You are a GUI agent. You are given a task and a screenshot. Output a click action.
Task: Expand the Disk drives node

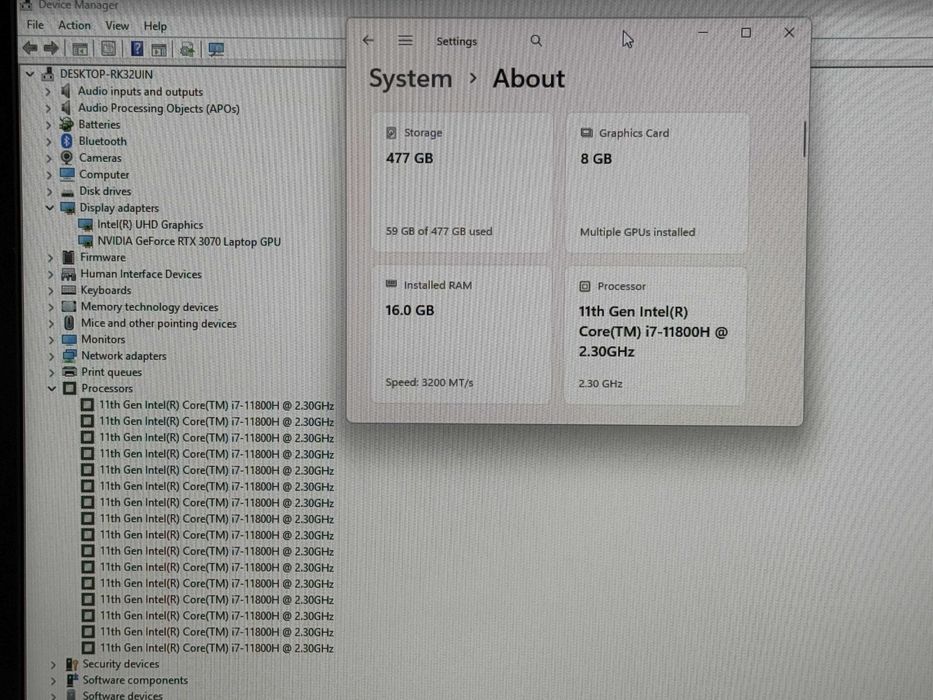click(x=49, y=192)
